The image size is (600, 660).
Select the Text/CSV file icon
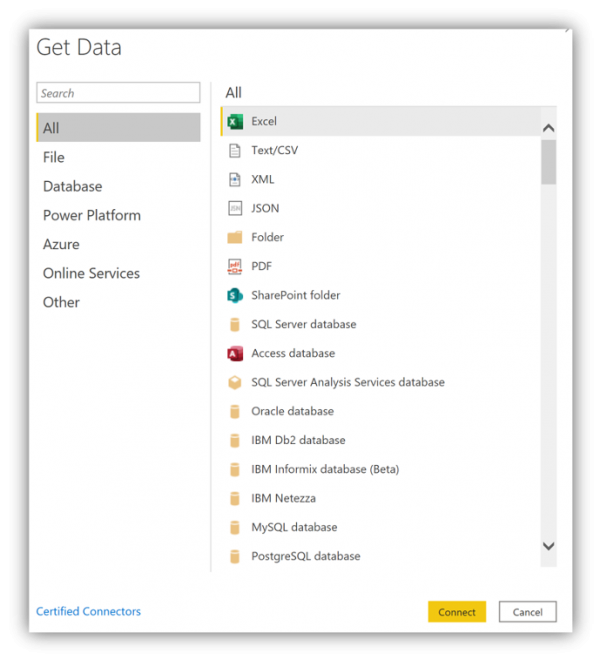tap(235, 151)
